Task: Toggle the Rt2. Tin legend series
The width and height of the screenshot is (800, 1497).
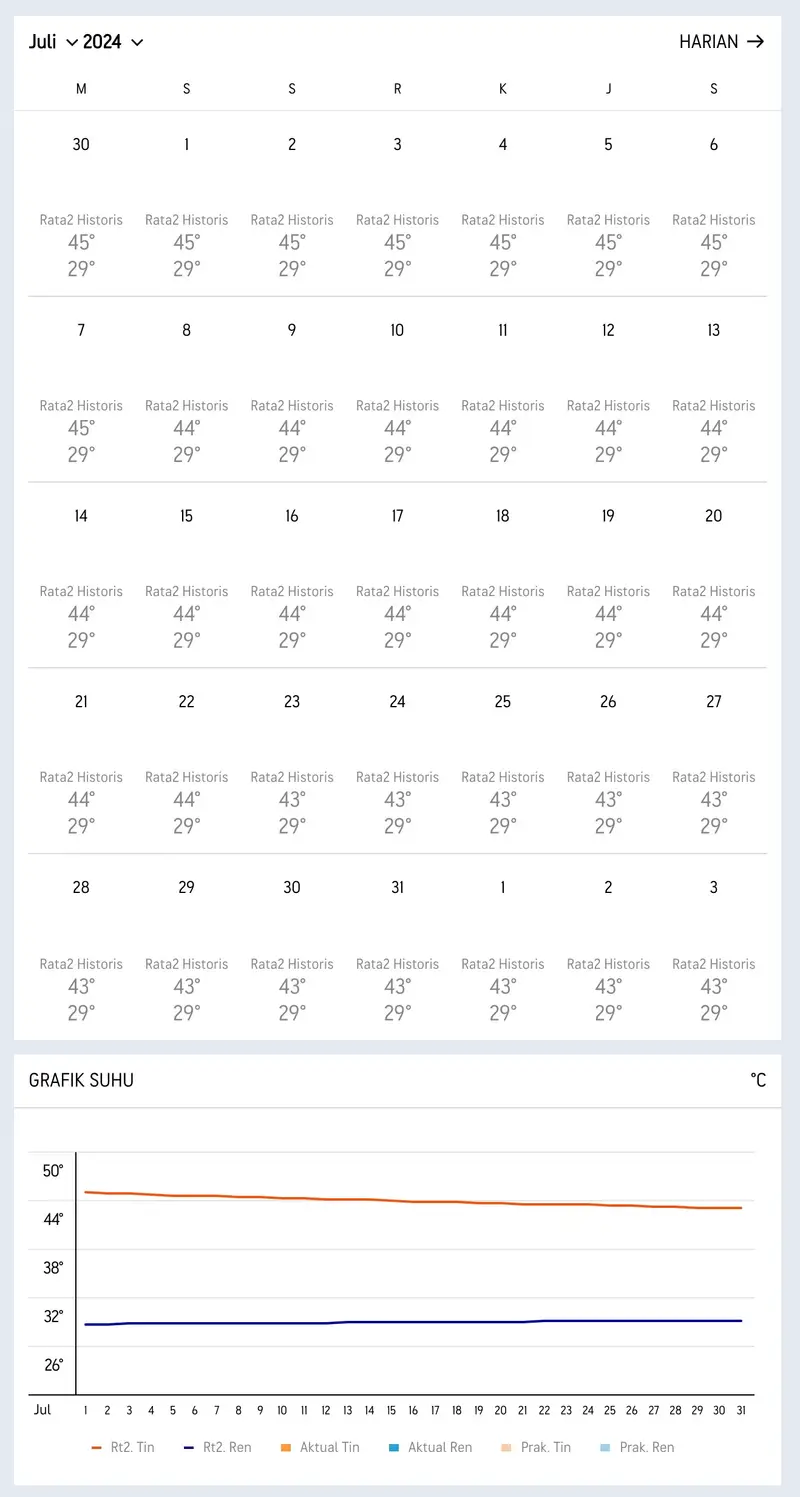Action: pos(123,1447)
